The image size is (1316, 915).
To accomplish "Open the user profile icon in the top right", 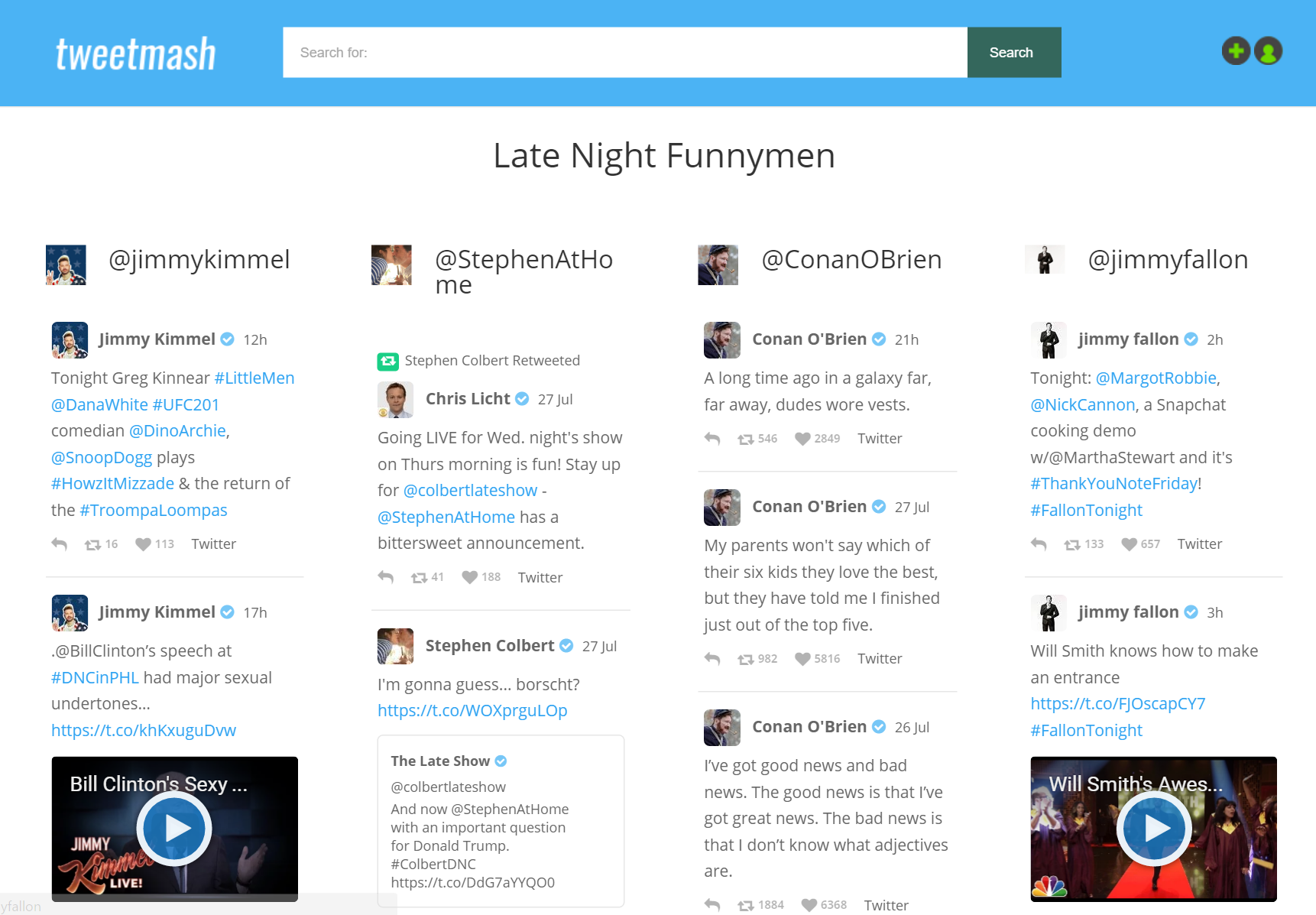I will (1268, 51).
